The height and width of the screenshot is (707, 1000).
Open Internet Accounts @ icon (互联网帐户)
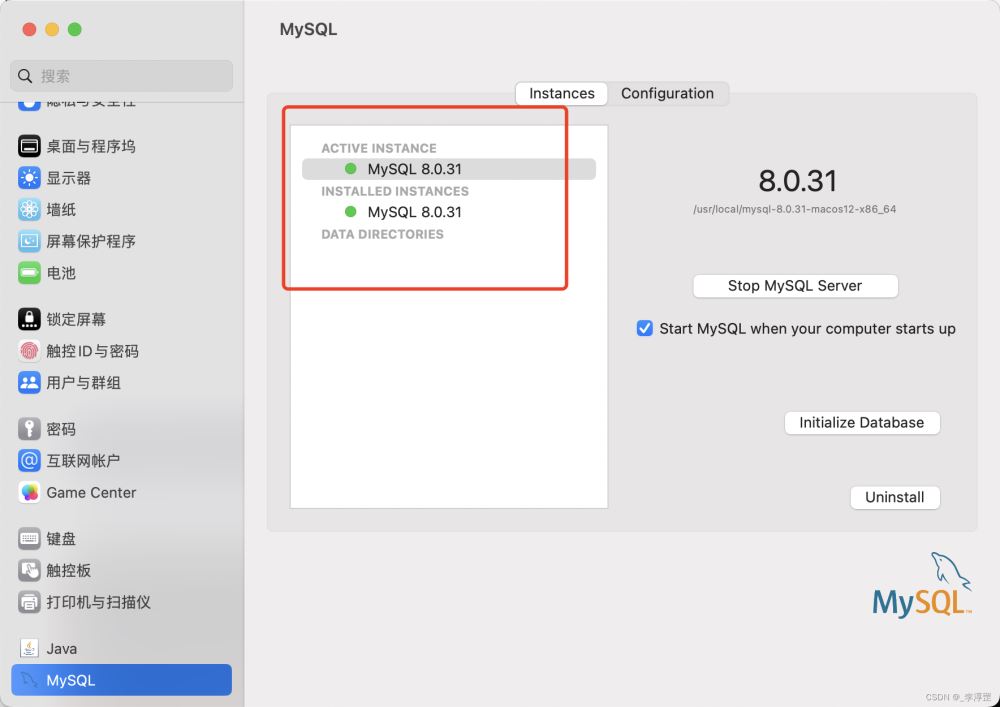point(29,460)
